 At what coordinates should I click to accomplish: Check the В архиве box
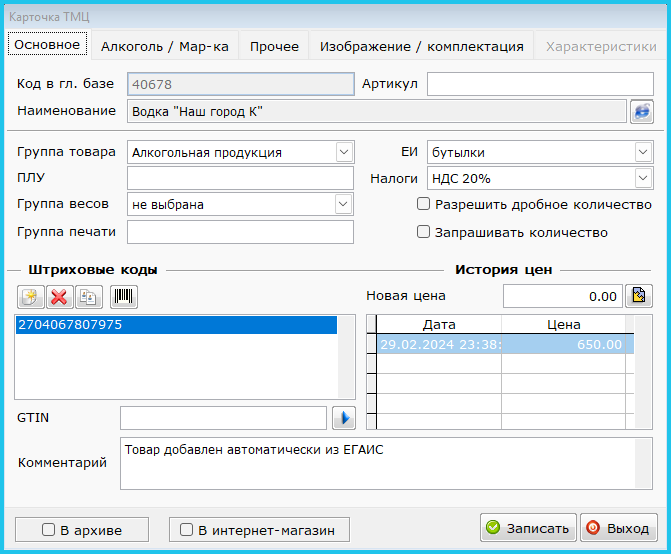point(48,530)
